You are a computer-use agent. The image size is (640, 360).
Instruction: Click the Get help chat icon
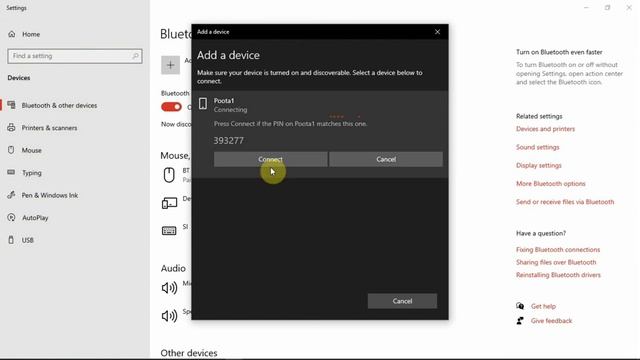click(x=520, y=306)
